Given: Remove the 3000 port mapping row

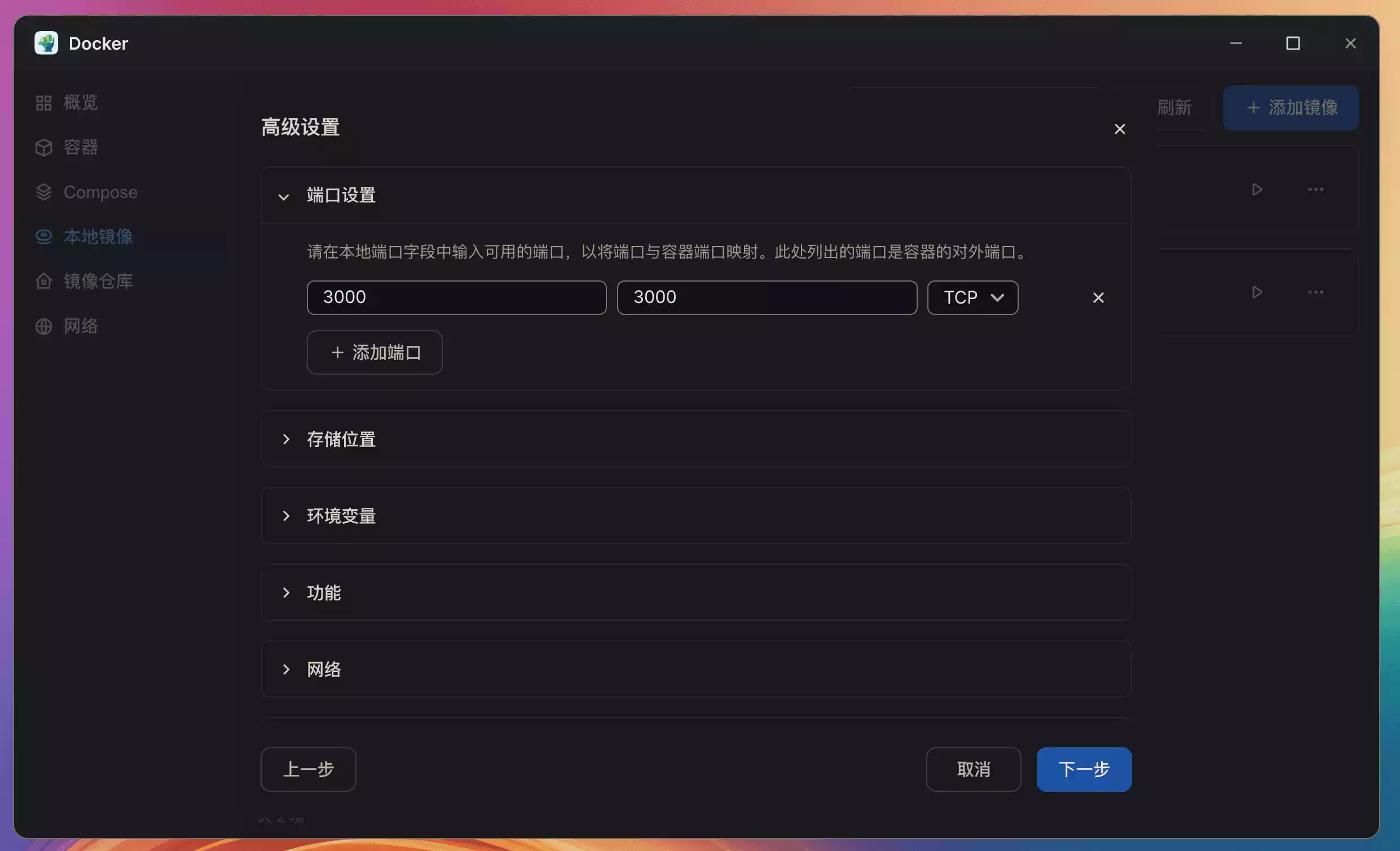Looking at the screenshot, I should coord(1098,298).
